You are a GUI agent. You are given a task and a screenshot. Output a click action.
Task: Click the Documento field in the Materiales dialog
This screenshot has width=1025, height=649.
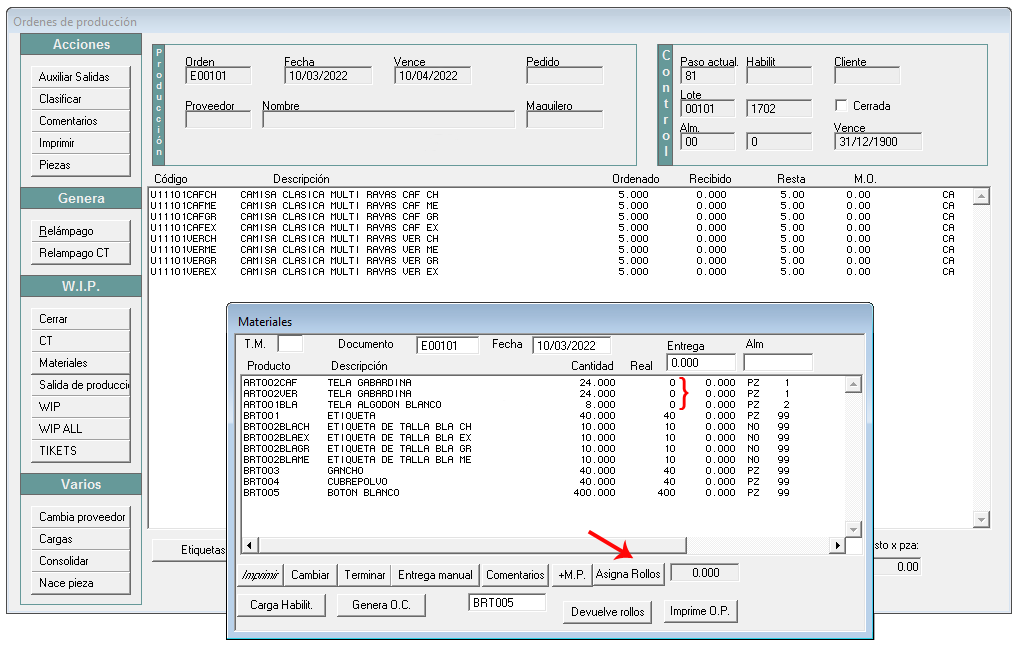point(447,346)
